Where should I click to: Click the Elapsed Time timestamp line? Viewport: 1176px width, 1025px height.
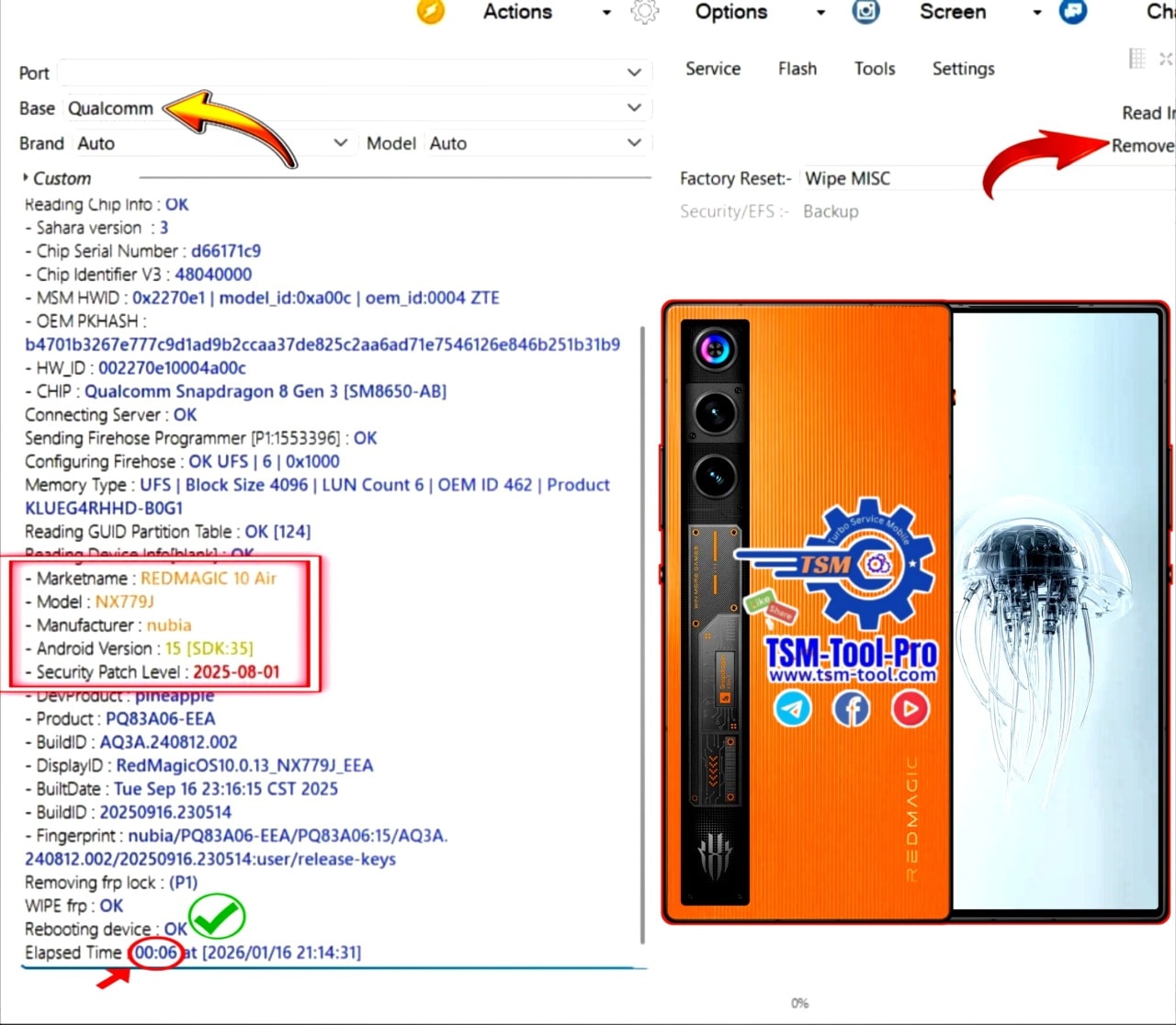coord(193,952)
